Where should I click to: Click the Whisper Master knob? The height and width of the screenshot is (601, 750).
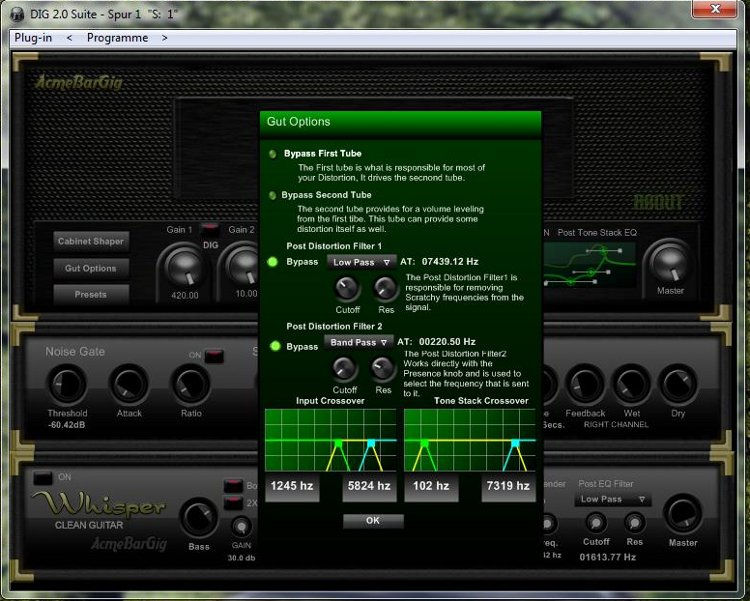pos(683,515)
